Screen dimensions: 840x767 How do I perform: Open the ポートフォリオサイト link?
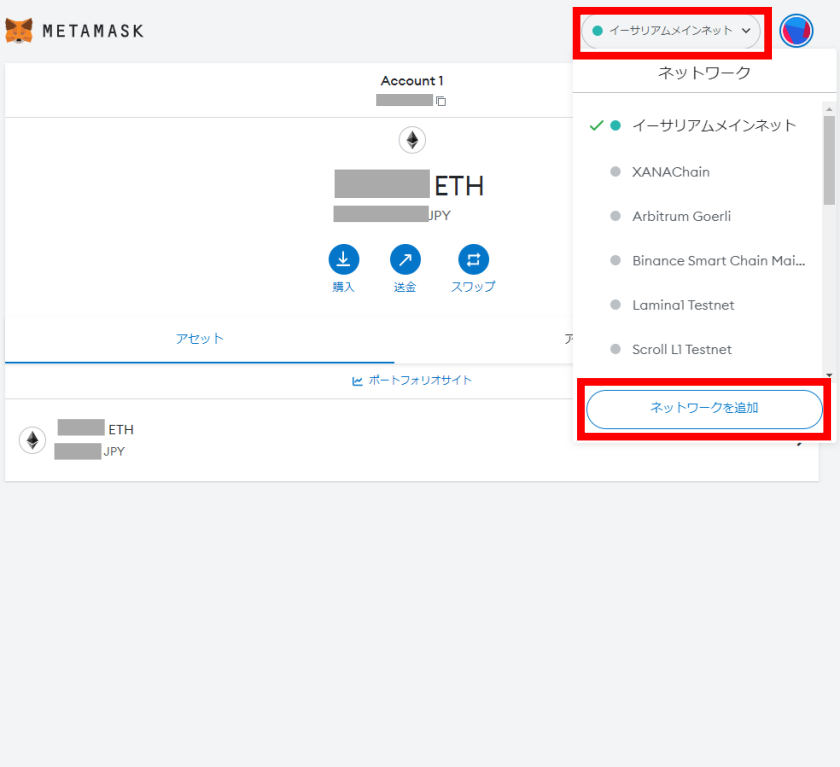pos(412,381)
